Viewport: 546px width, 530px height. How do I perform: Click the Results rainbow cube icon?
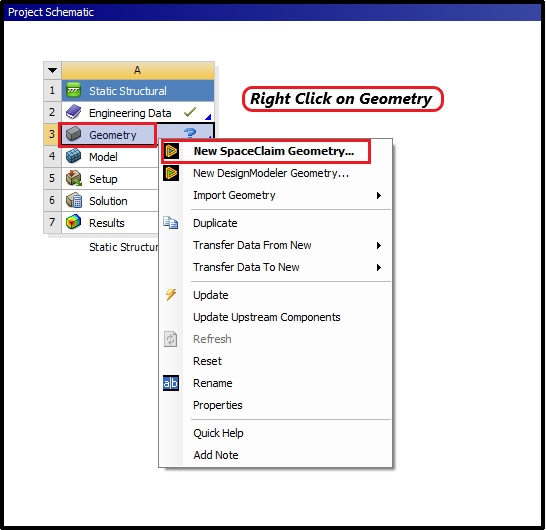point(73,222)
